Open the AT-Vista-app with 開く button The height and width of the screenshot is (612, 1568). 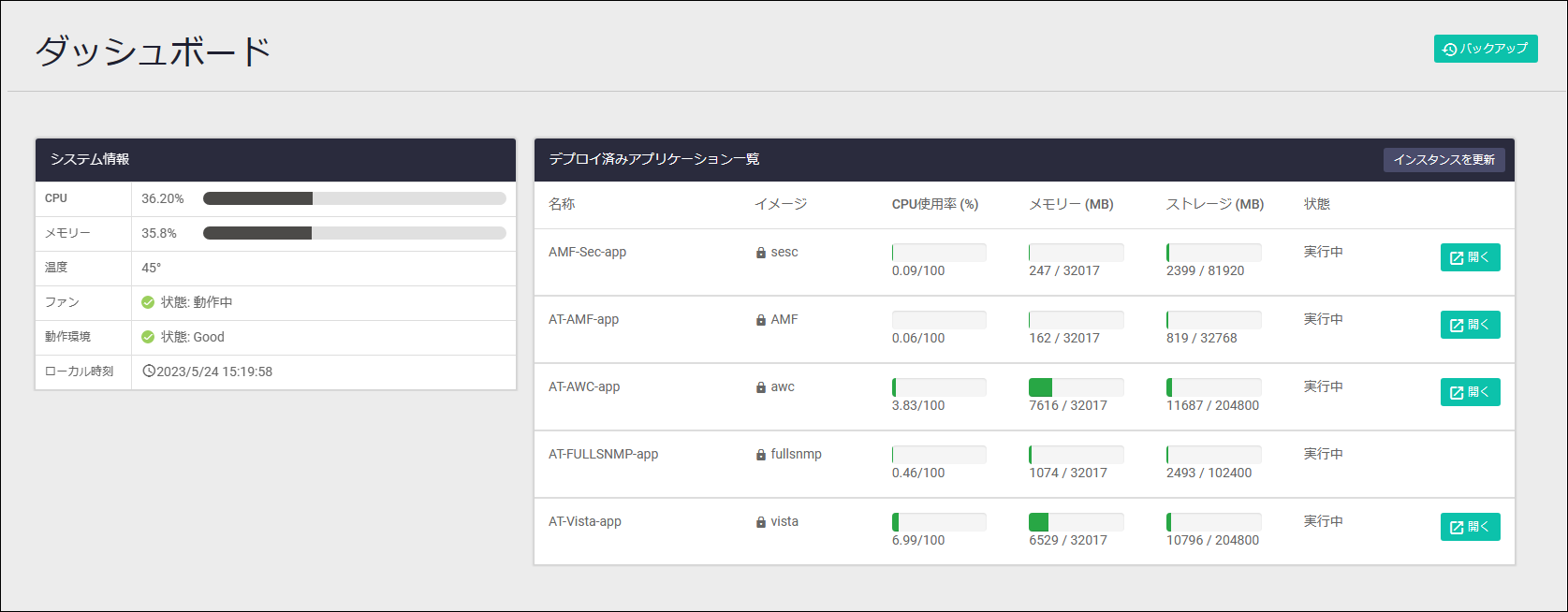pos(1470,527)
